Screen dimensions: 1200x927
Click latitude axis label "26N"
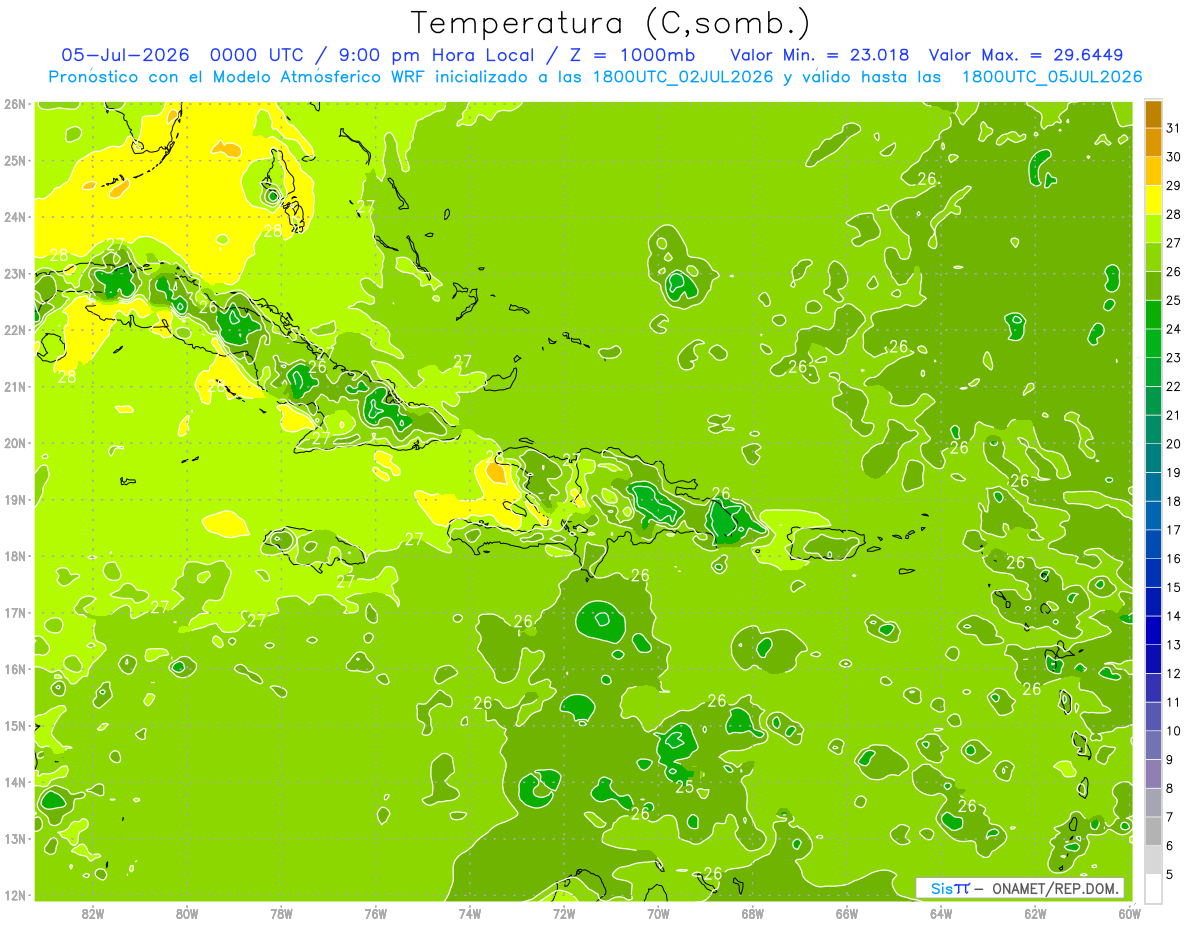[x=14, y=104]
